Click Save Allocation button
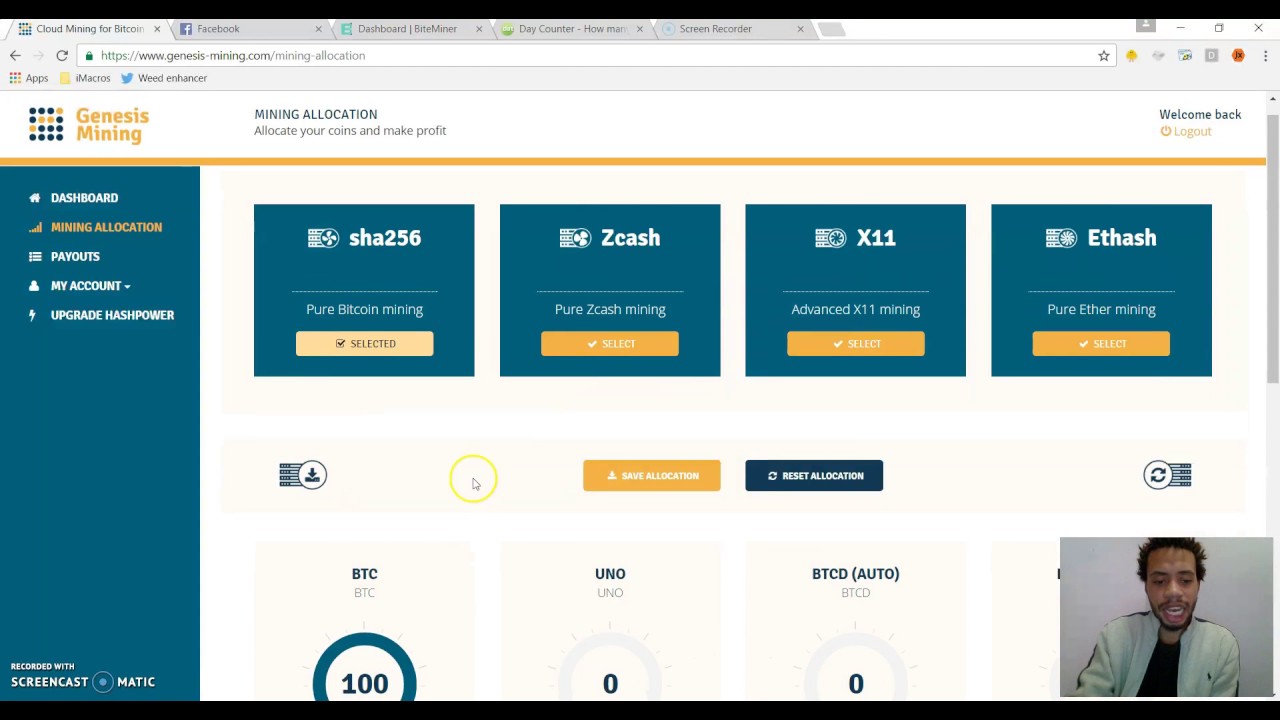The image size is (1280, 720). [x=652, y=476]
